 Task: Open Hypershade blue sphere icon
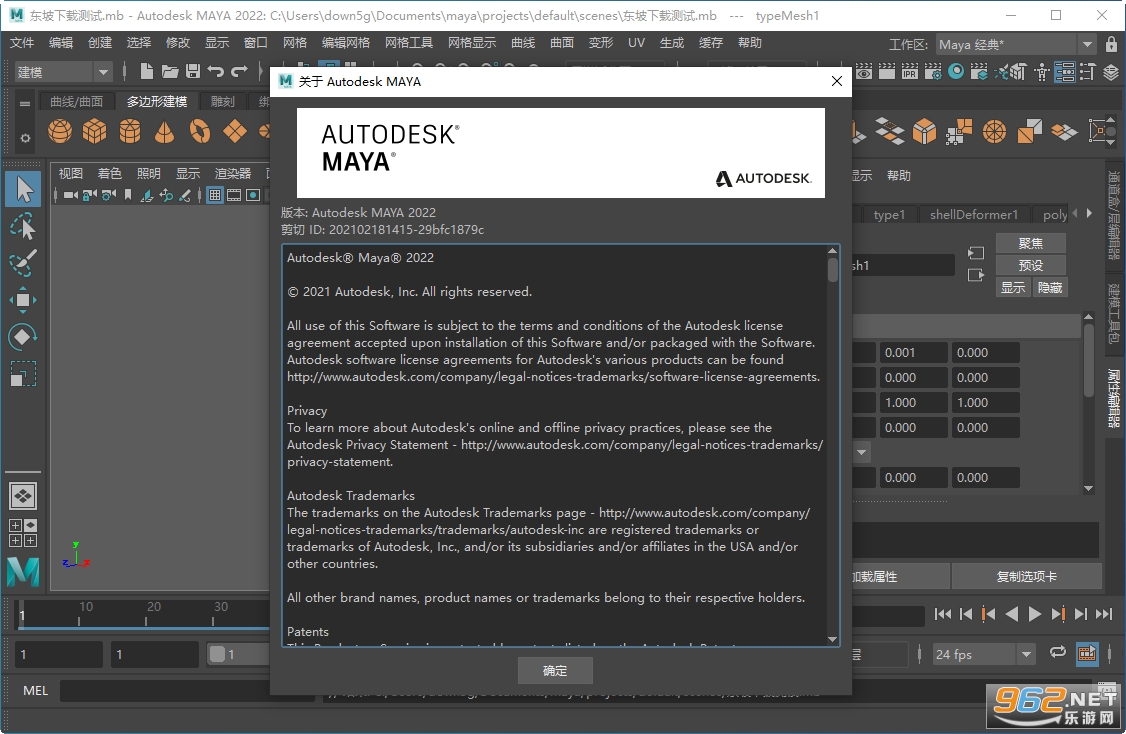click(956, 71)
